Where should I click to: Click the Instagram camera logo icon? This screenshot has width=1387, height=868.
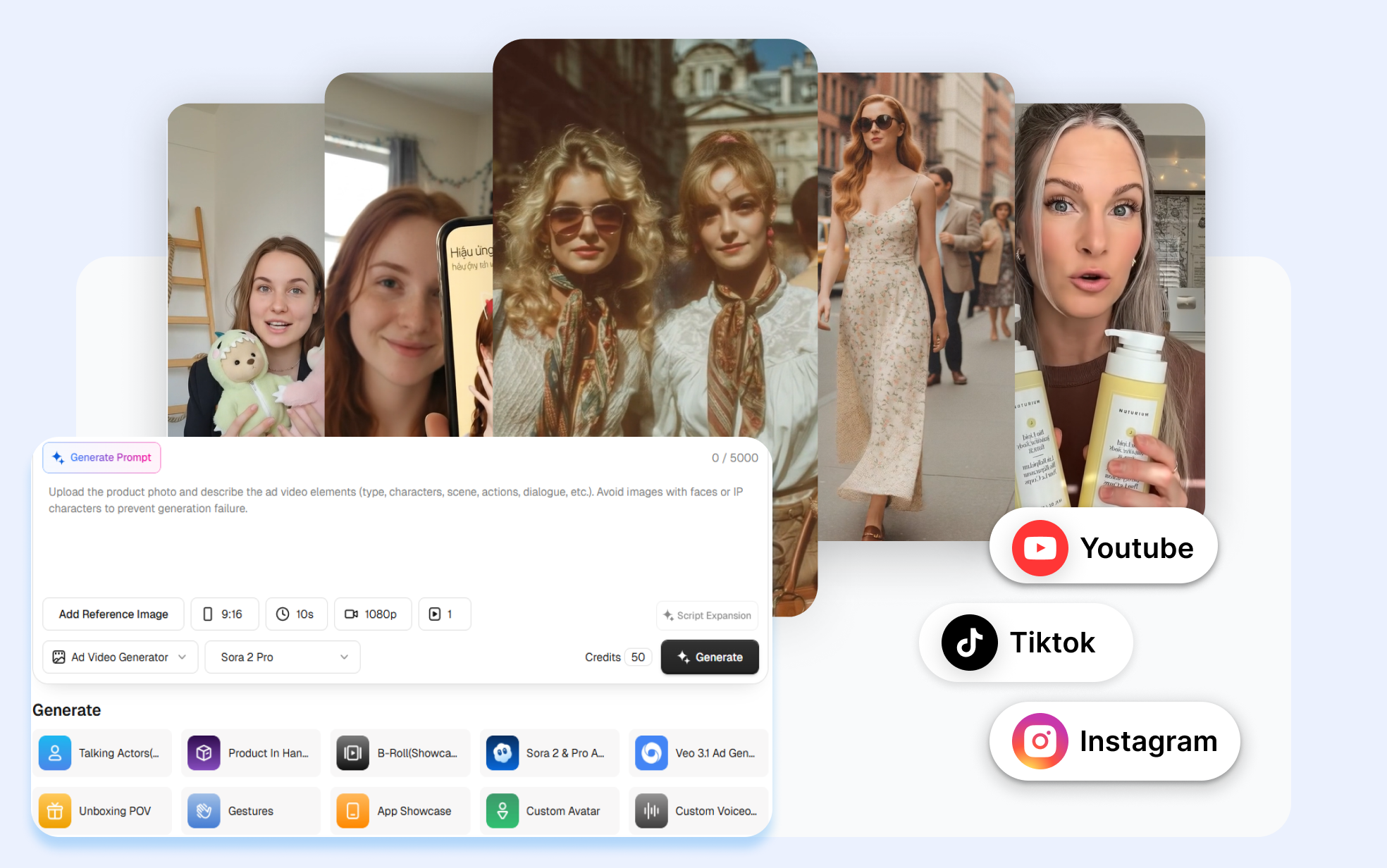coord(1040,741)
